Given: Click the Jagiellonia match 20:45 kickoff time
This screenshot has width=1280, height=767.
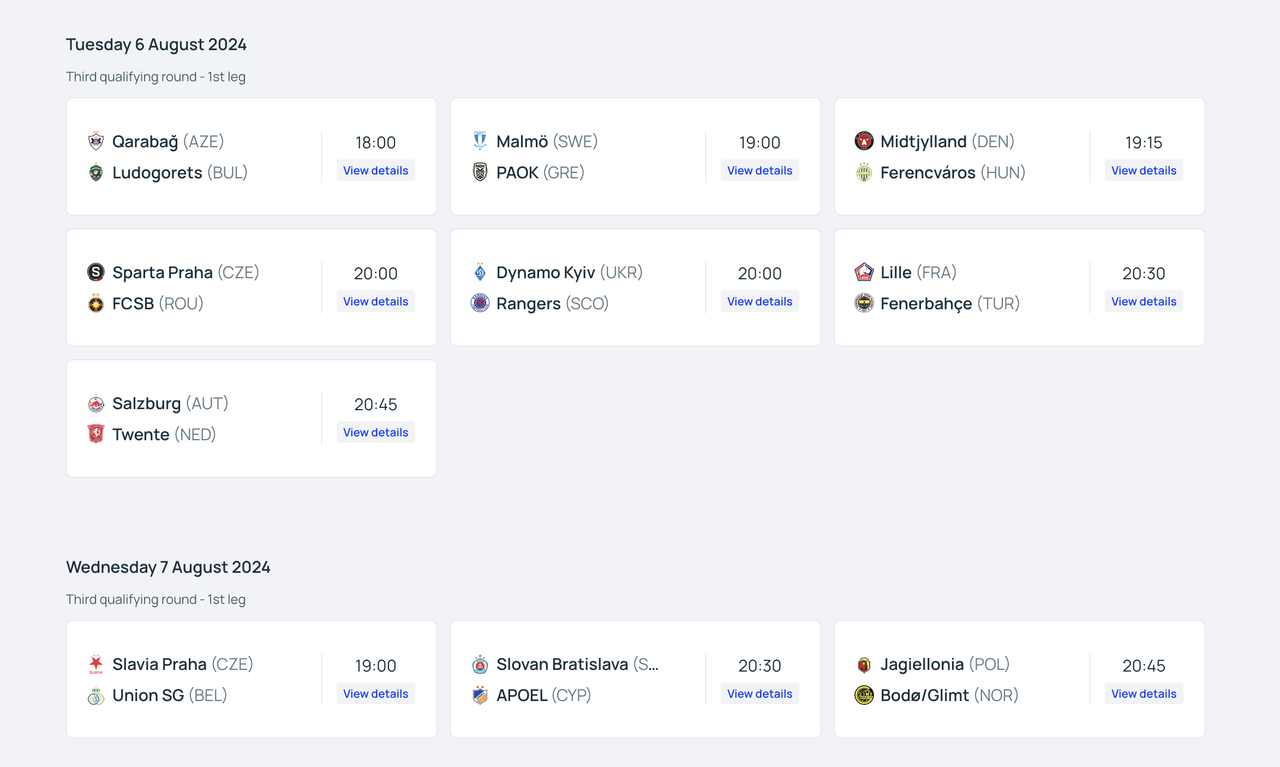Looking at the screenshot, I should tap(1144, 665).
